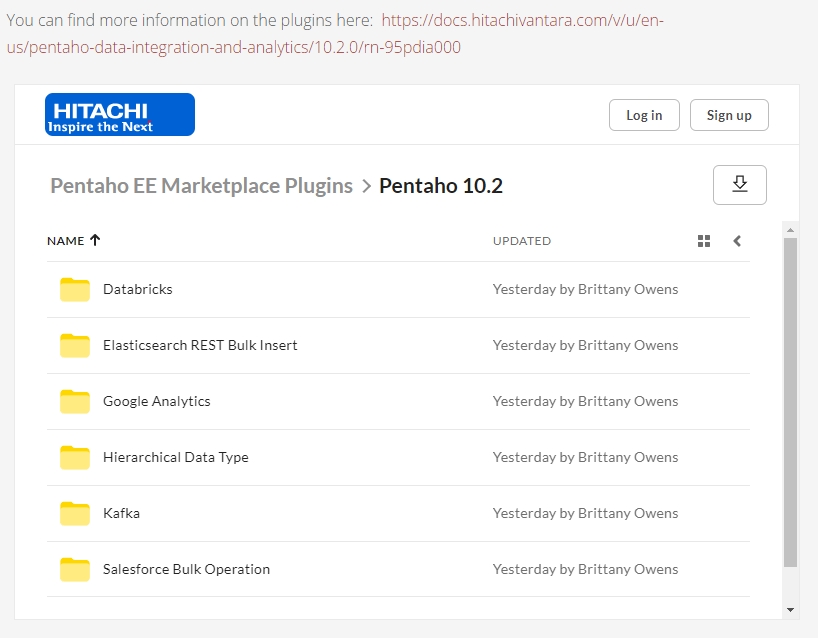Click the Salesforce Bulk Operation folder icon
Image resolution: width=818 pixels, height=638 pixels.
75,569
